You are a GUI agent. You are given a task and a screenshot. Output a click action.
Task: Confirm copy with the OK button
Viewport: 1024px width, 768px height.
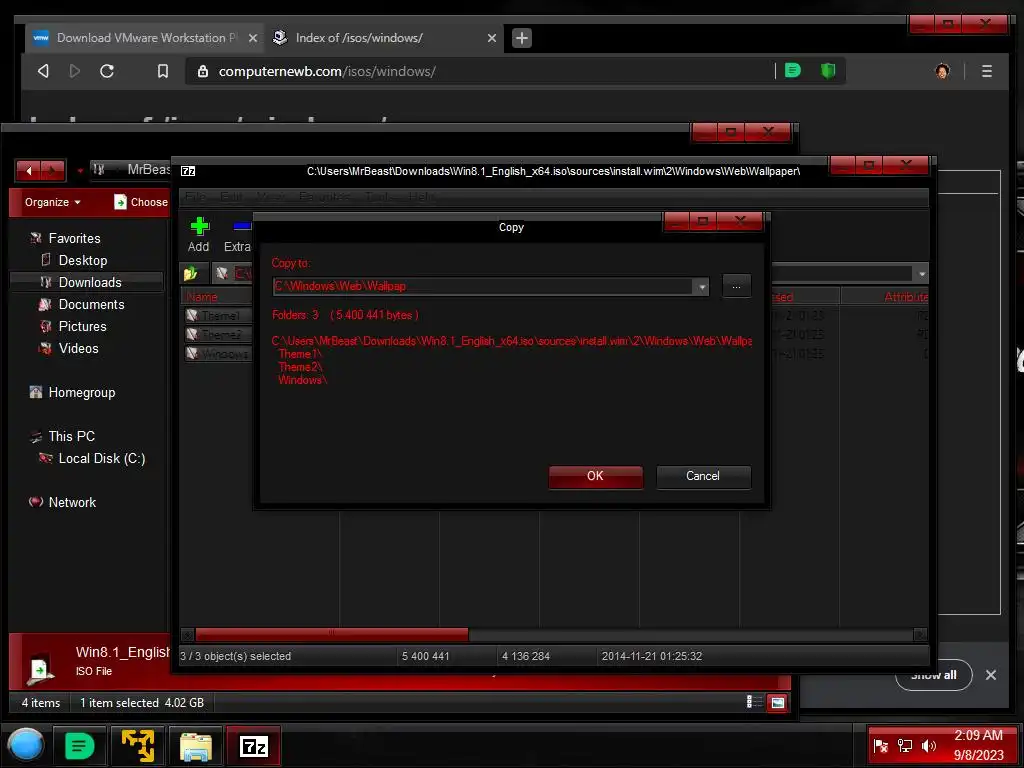(x=595, y=476)
